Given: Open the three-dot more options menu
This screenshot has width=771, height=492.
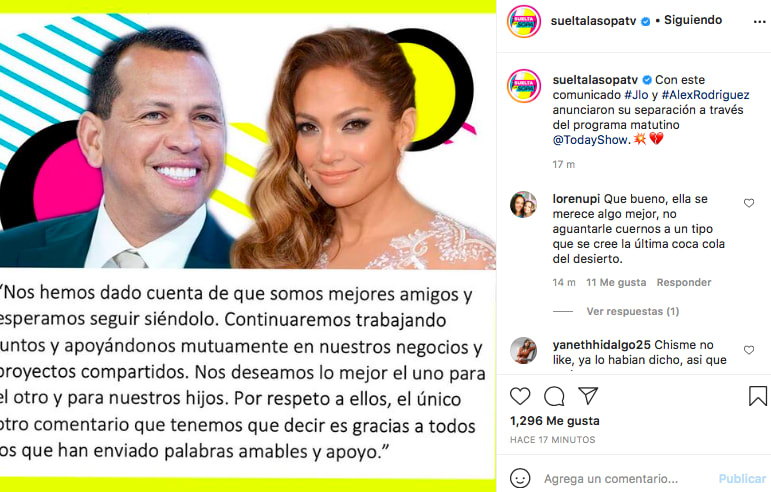Looking at the screenshot, I should [x=759, y=22].
